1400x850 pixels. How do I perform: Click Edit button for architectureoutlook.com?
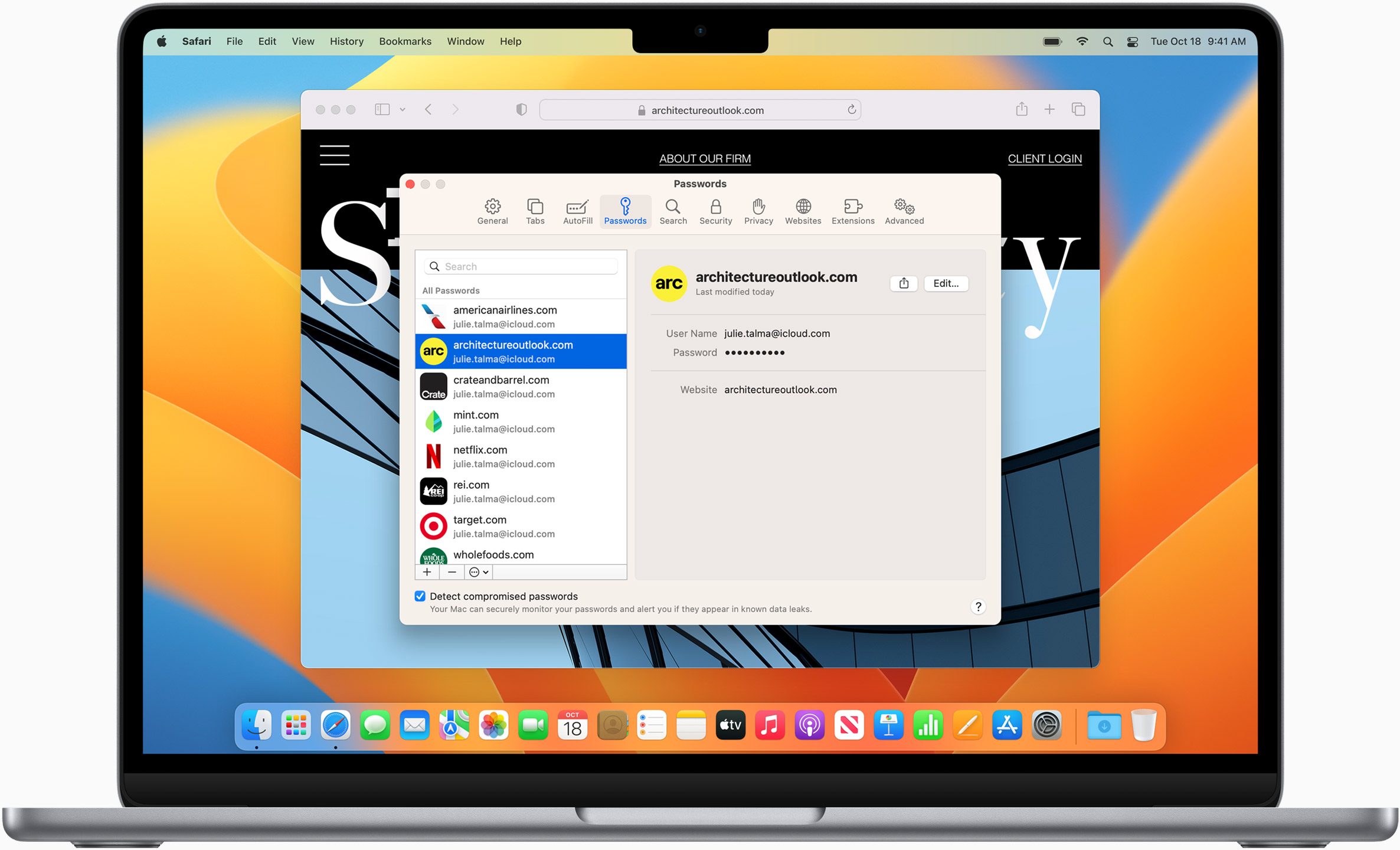pyautogui.click(x=946, y=283)
